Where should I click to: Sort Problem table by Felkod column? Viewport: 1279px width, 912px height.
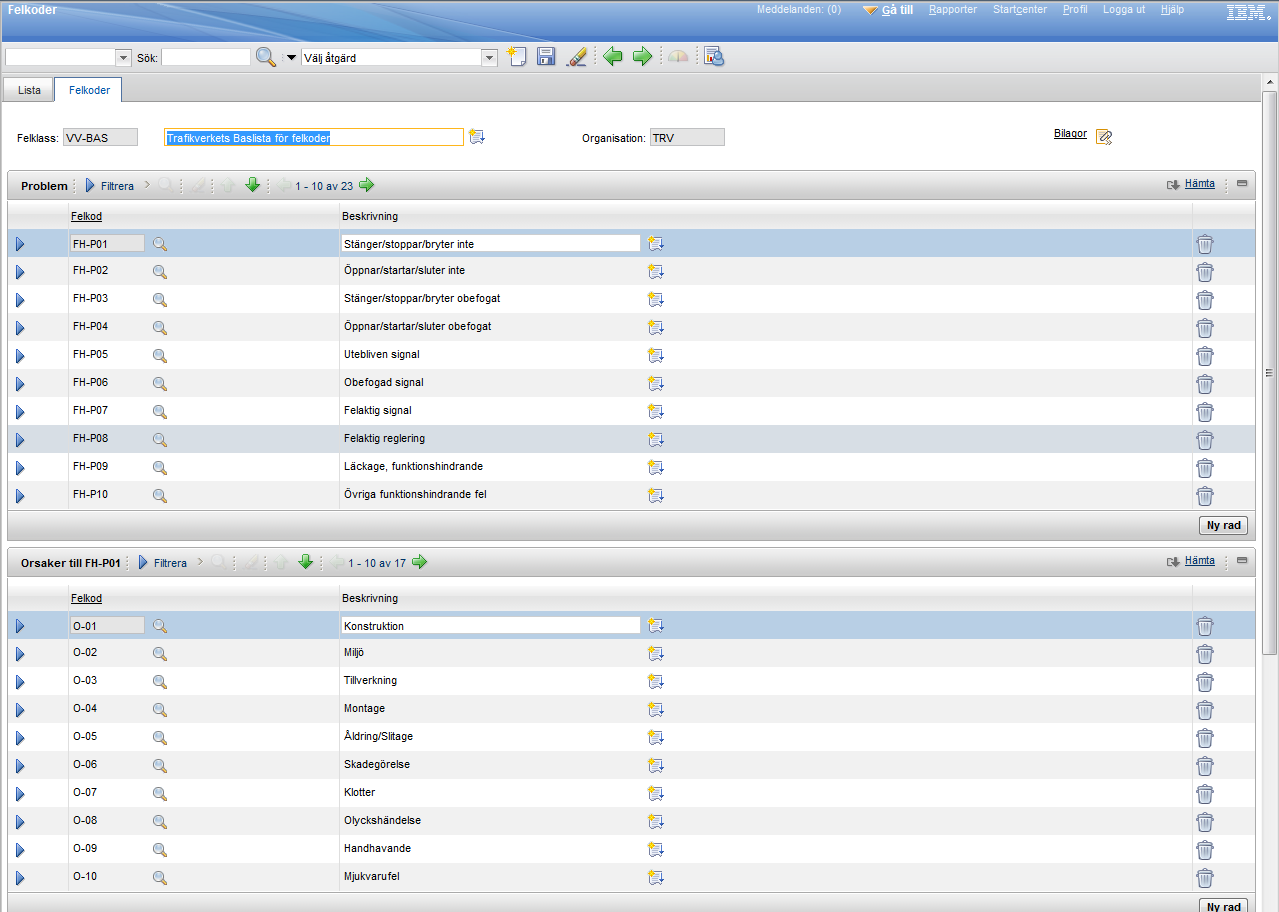(86, 216)
